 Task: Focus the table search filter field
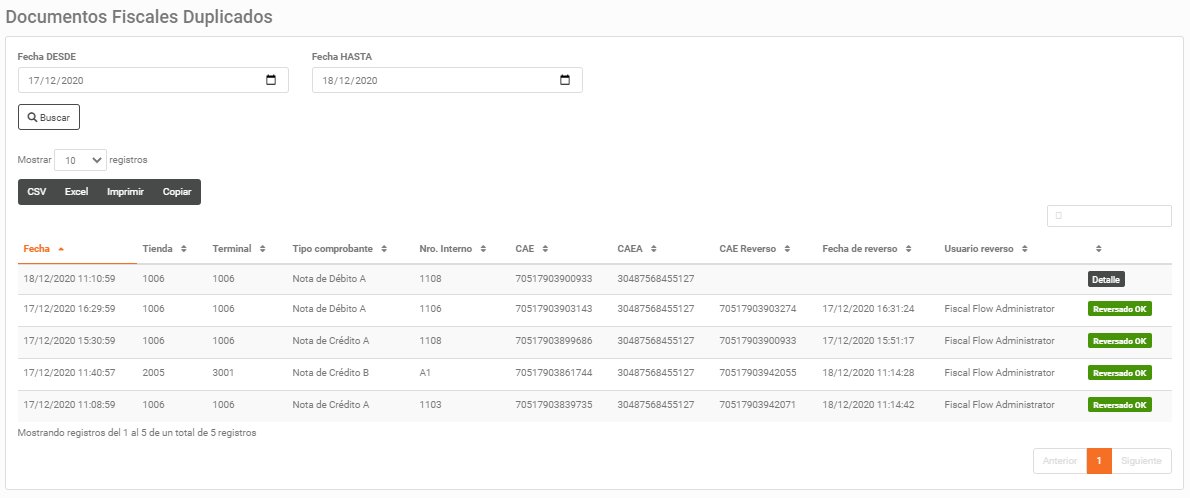point(1109,216)
